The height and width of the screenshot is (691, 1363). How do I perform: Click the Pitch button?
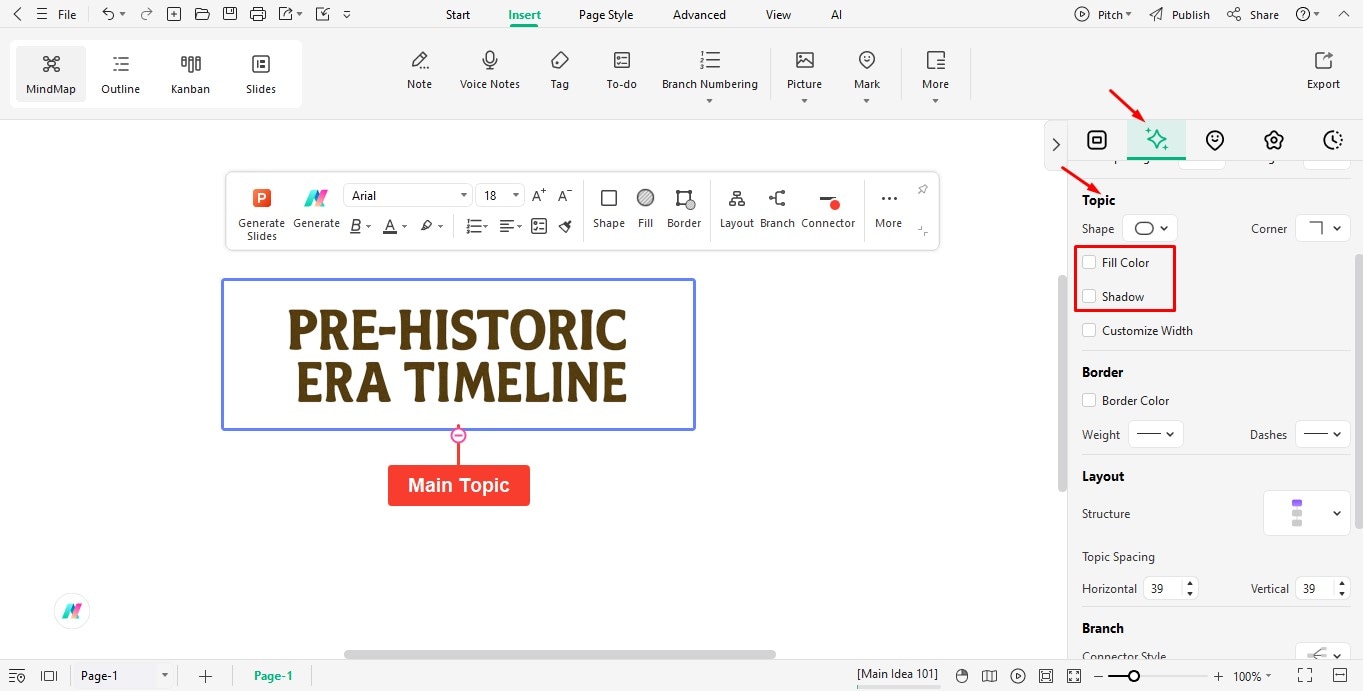[1103, 14]
